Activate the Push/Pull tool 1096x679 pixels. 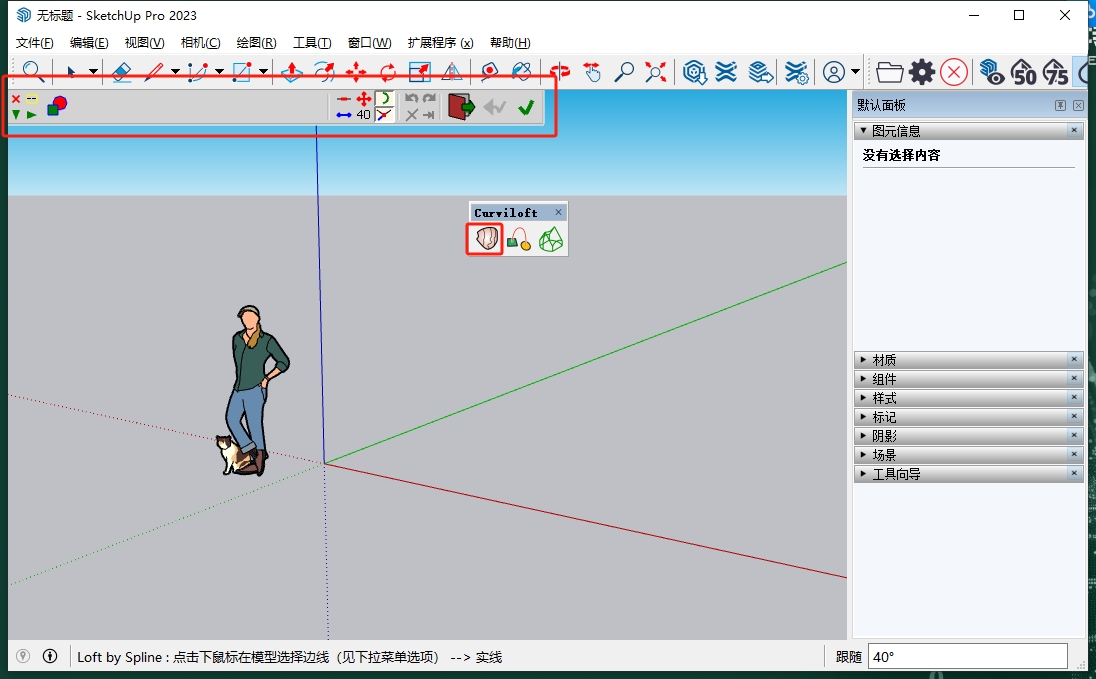[291, 72]
